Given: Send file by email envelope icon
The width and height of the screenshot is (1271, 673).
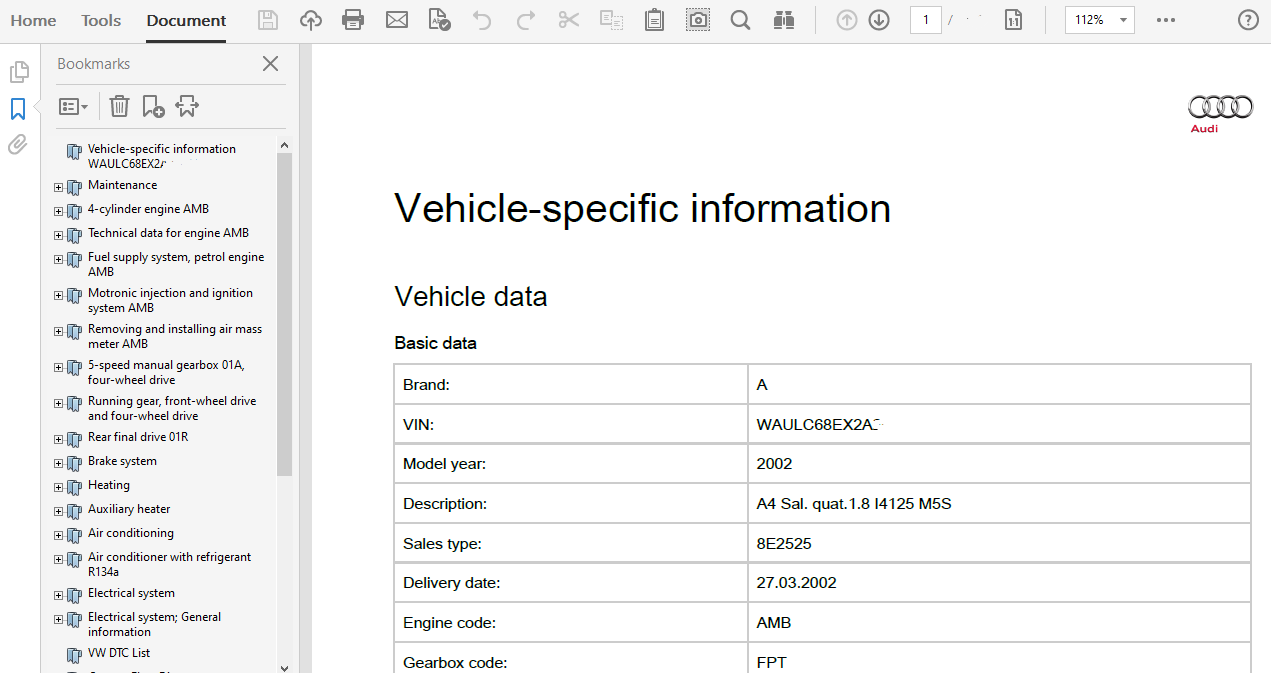Looking at the screenshot, I should click(x=397, y=20).
